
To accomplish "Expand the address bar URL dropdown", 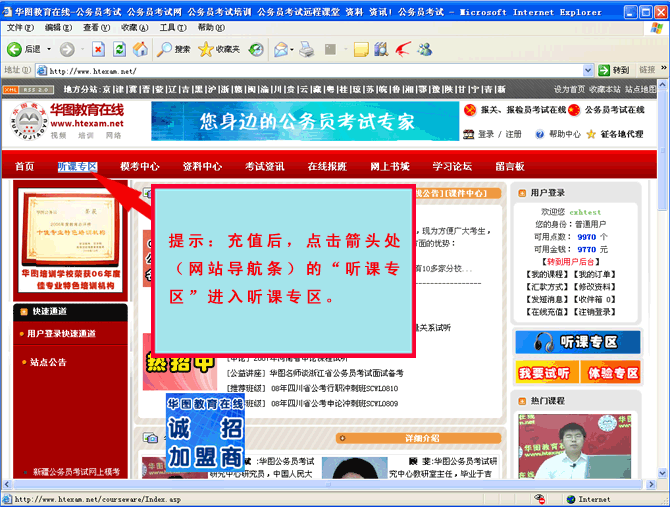I will tap(588, 70).
